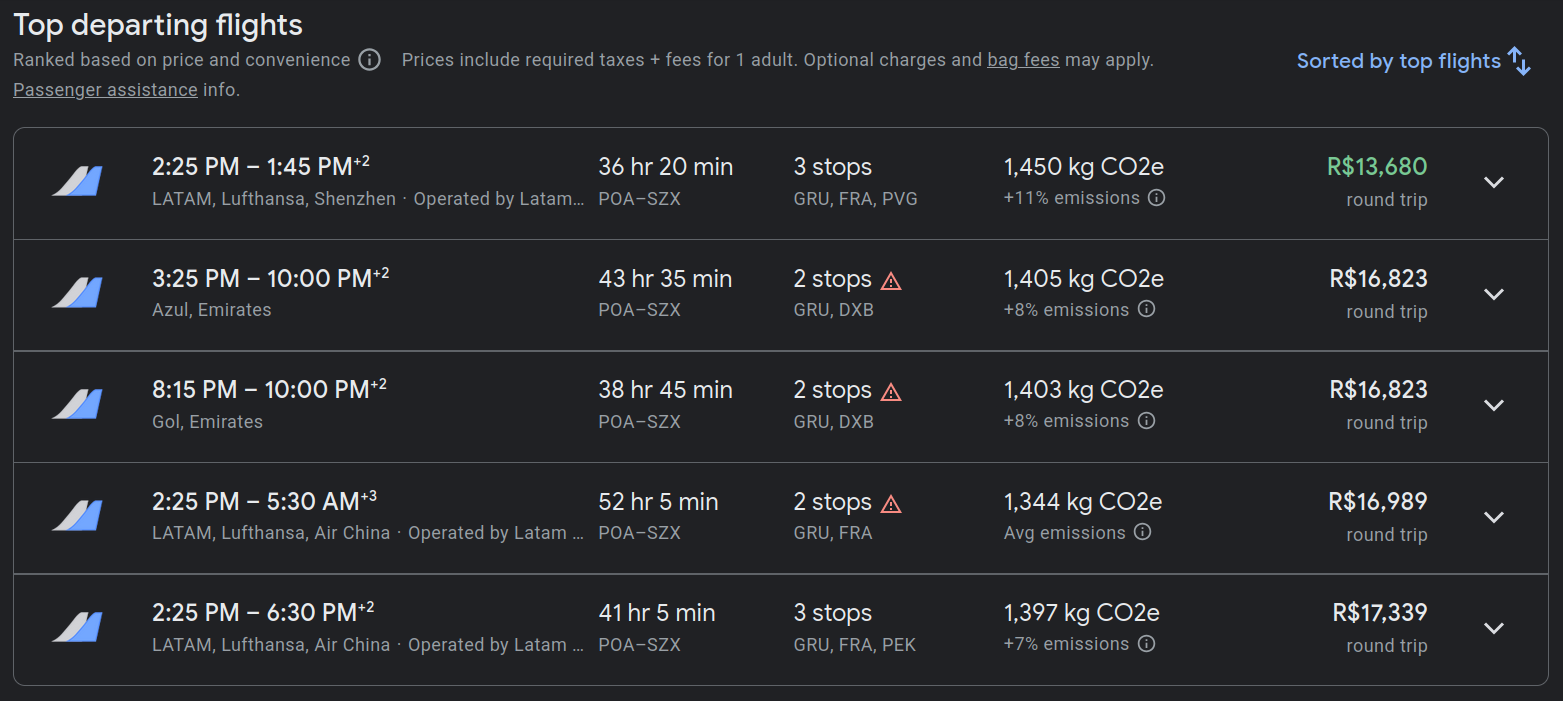Select the 2:25 PM – 6:30 PM flight row
This screenshot has width=1563, height=701.
781,629
